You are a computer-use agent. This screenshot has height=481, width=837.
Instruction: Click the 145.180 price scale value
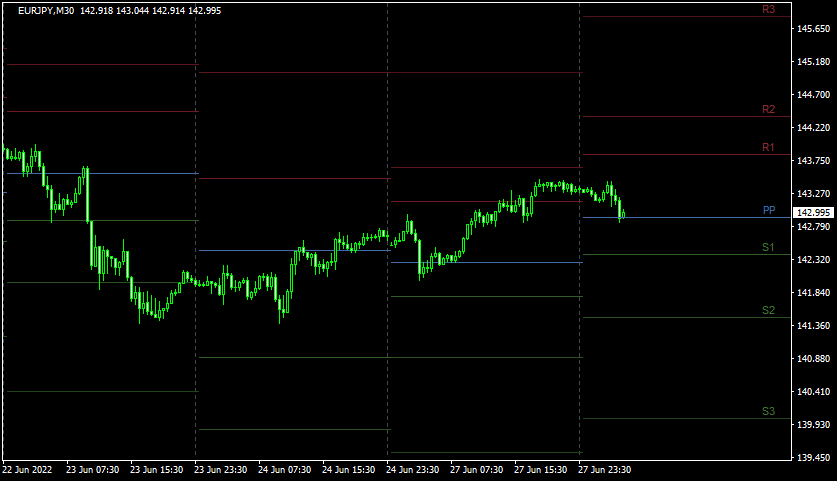tap(814, 62)
